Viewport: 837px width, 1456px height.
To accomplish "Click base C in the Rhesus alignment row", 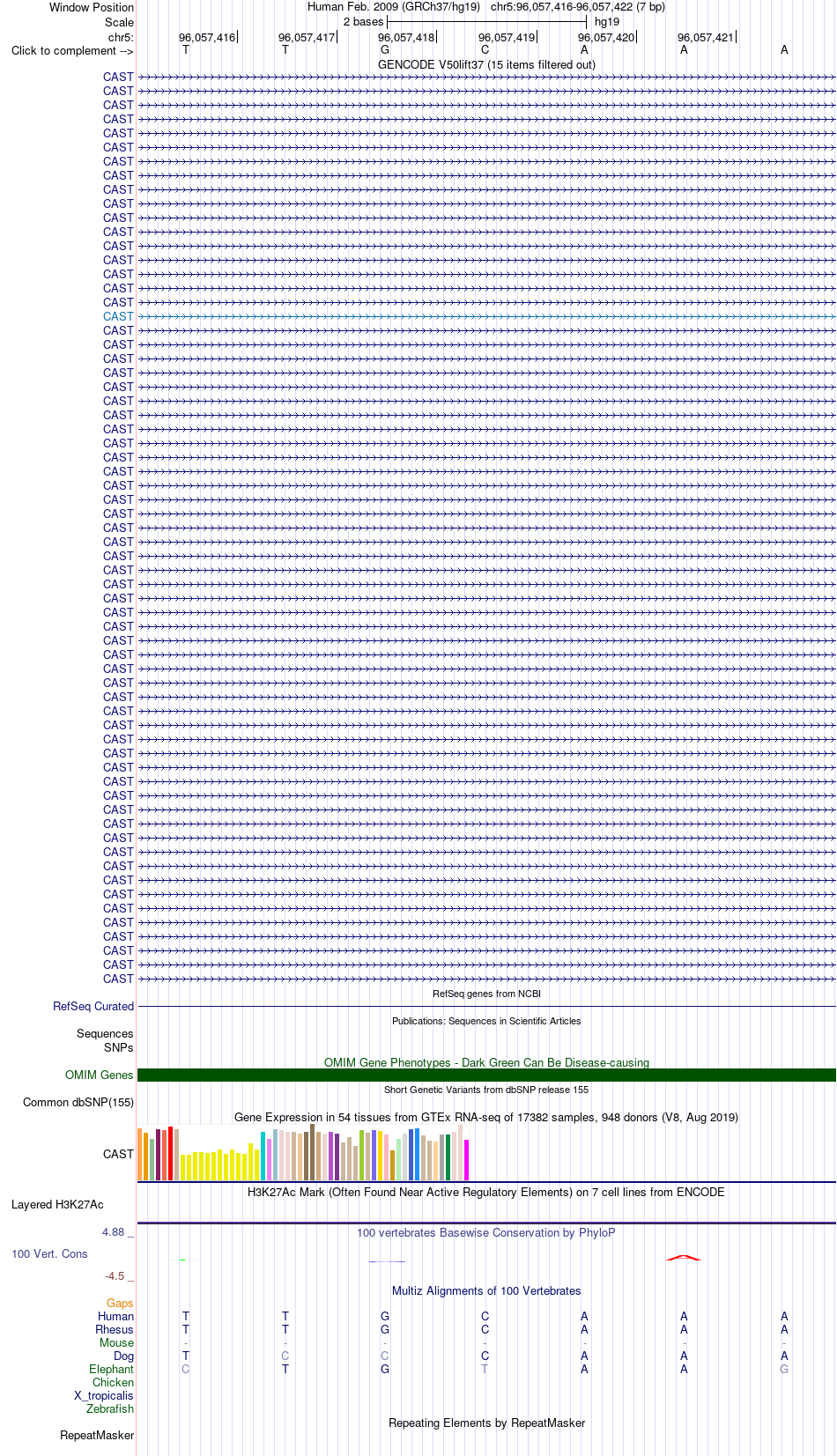I will click(485, 1329).
